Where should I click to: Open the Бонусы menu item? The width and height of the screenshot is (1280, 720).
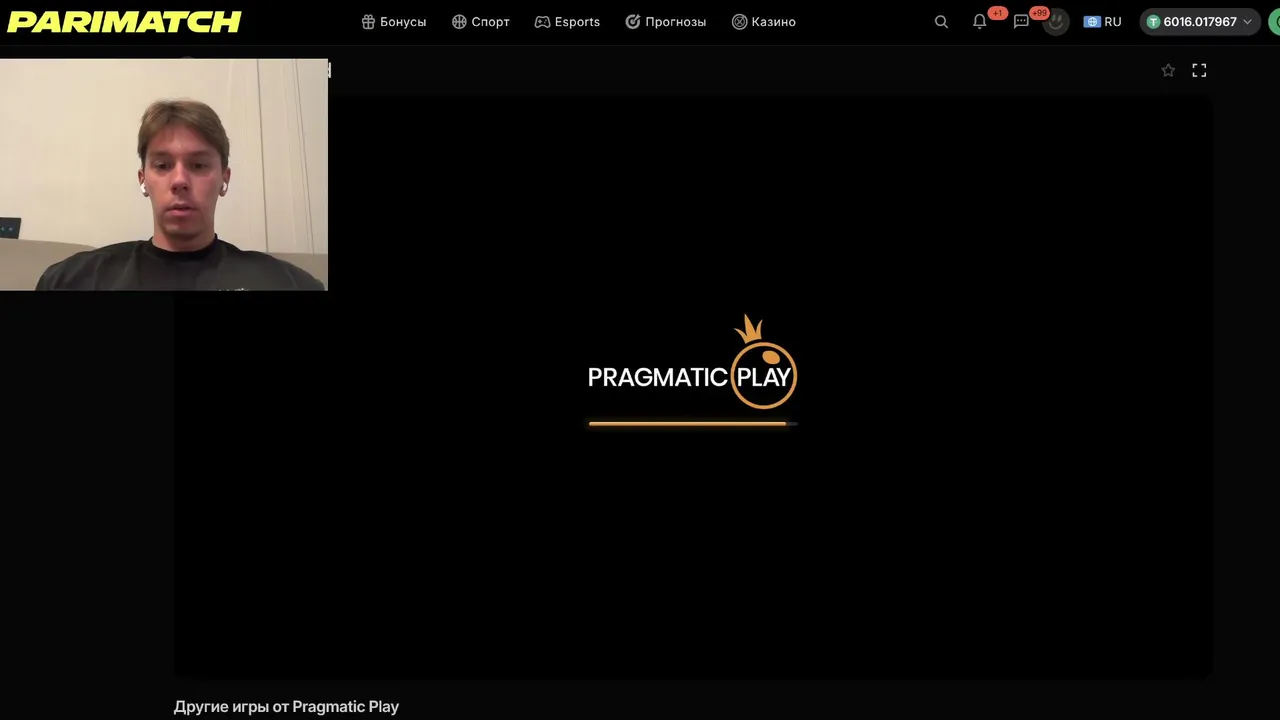point(394,22)
